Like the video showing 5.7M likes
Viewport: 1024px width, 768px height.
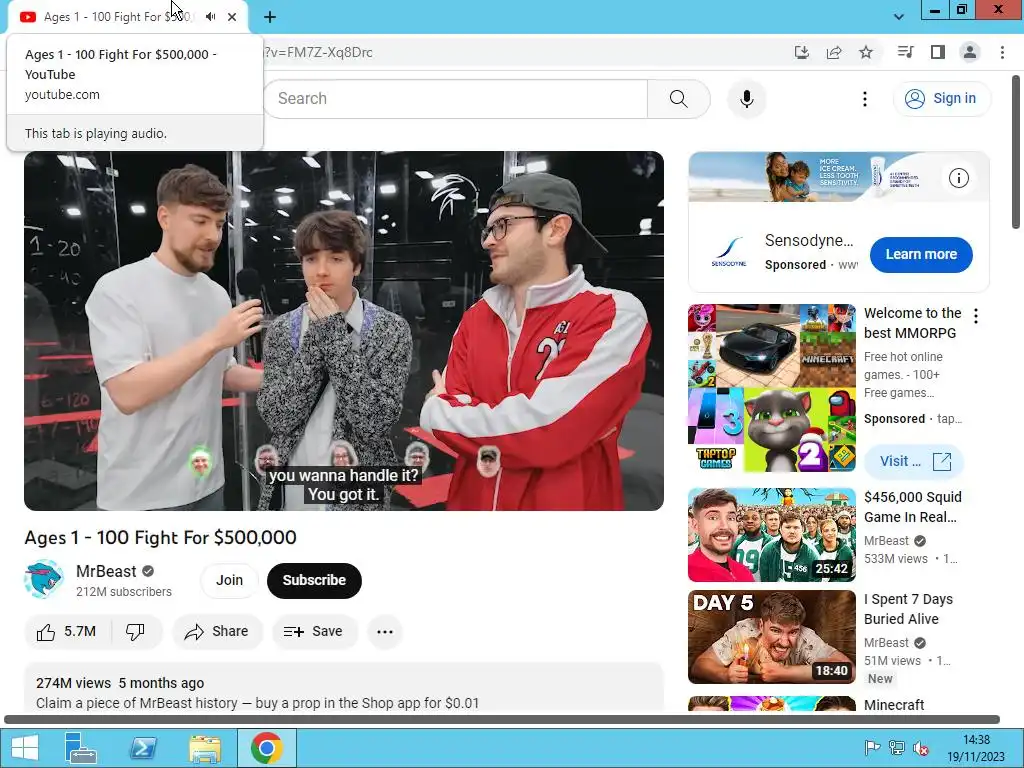[x=67, y=632]
